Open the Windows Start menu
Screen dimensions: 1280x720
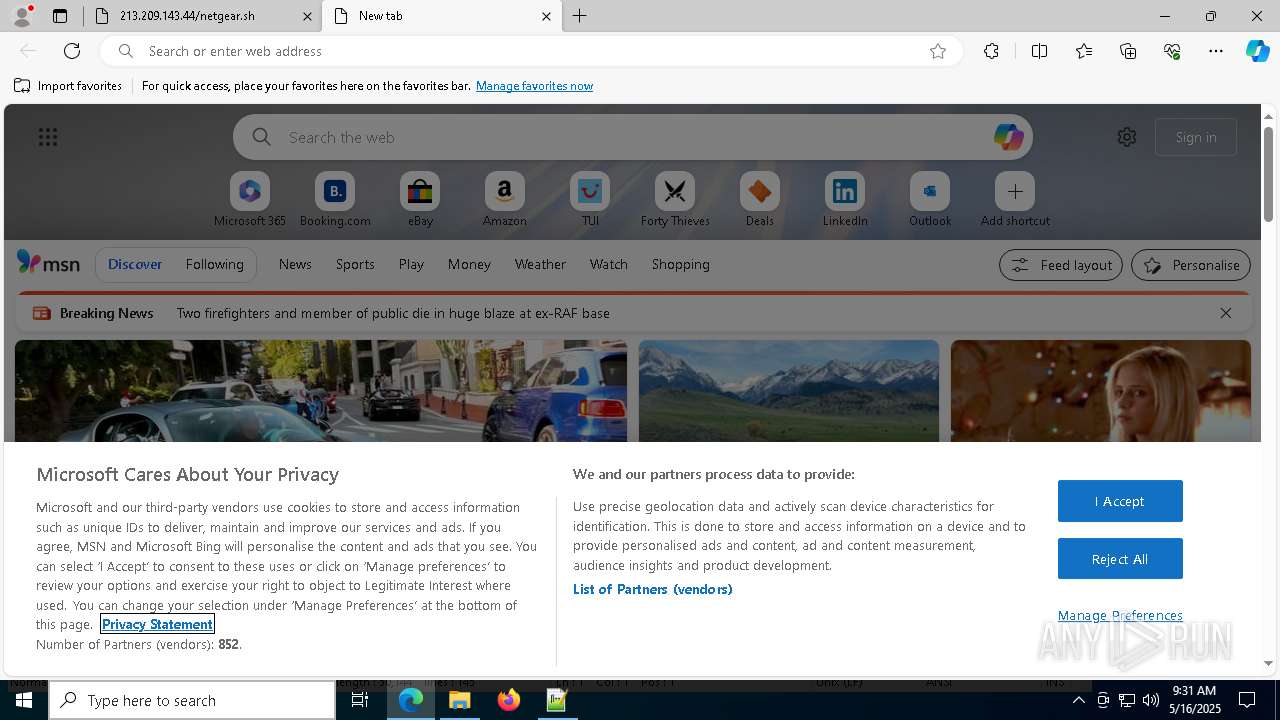[24, 700]
